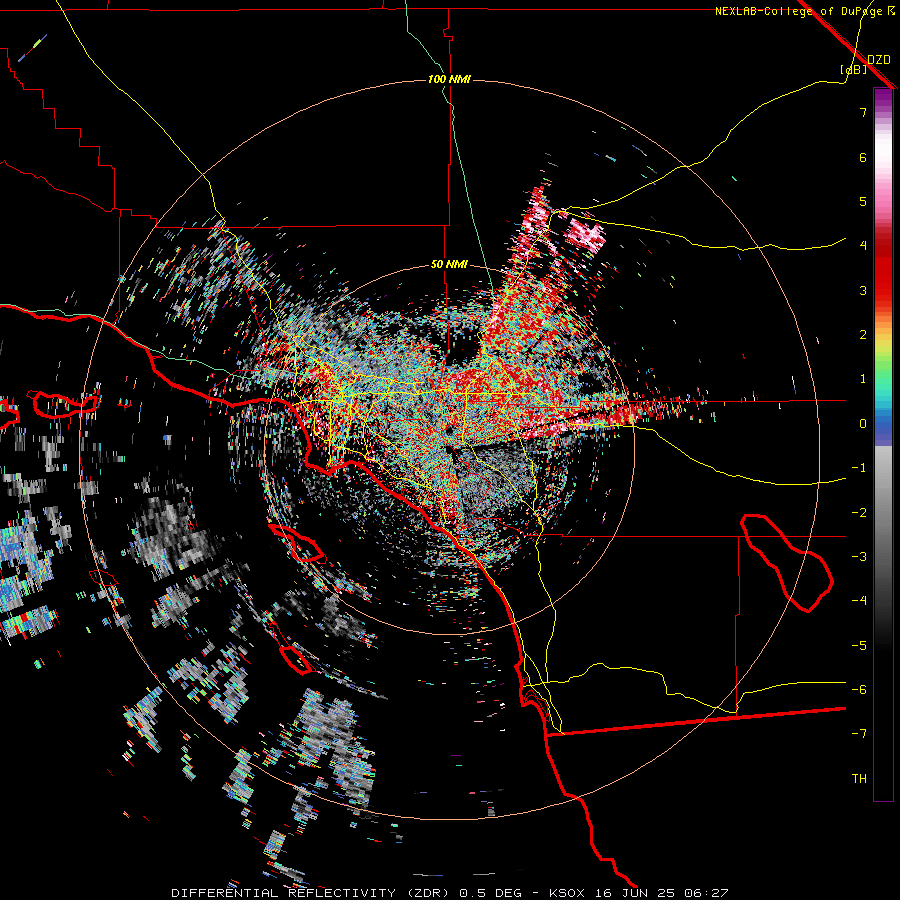Click the color scale value '-1'
The image size is (900, 900).
pyautogui.click(x=859, y=468)
